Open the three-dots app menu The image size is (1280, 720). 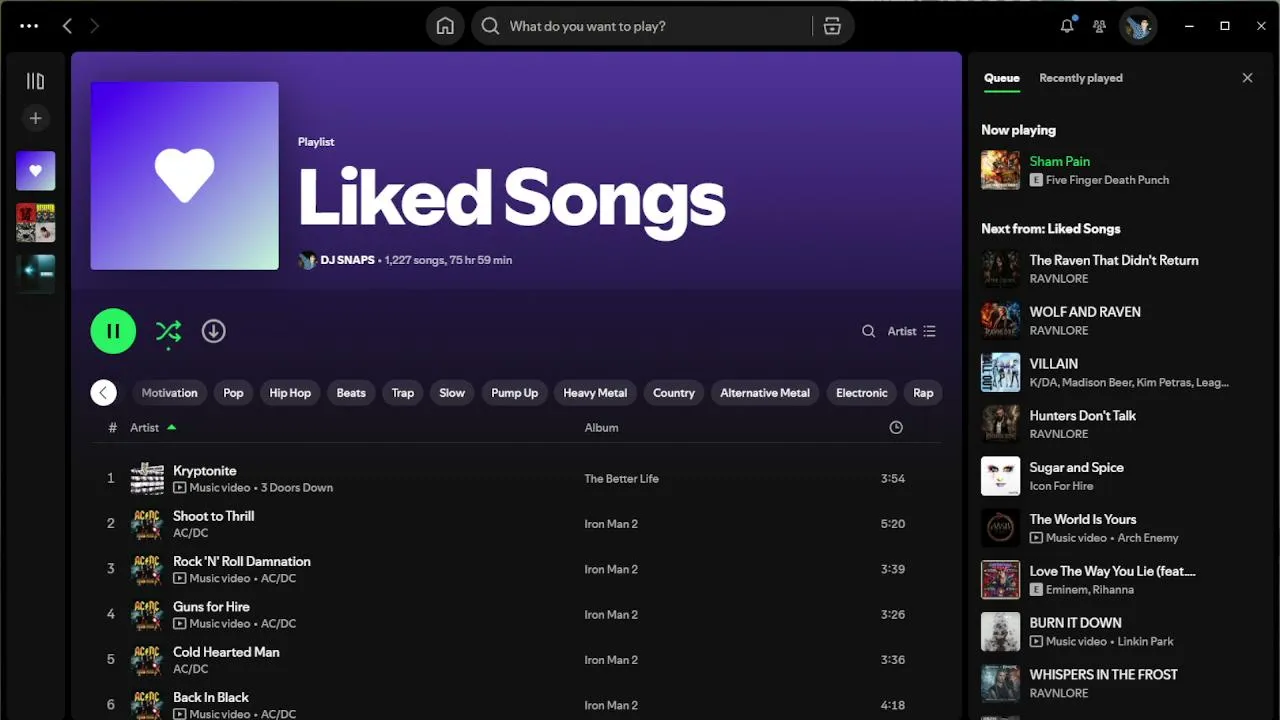point(29,26)
